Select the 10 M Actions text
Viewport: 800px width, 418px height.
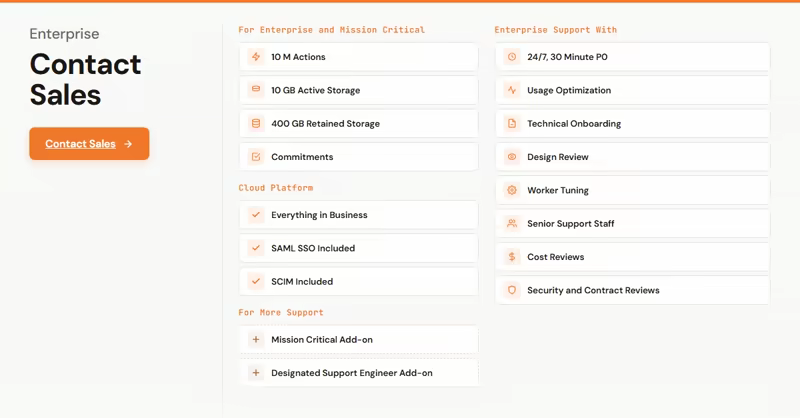click(298, 57)
